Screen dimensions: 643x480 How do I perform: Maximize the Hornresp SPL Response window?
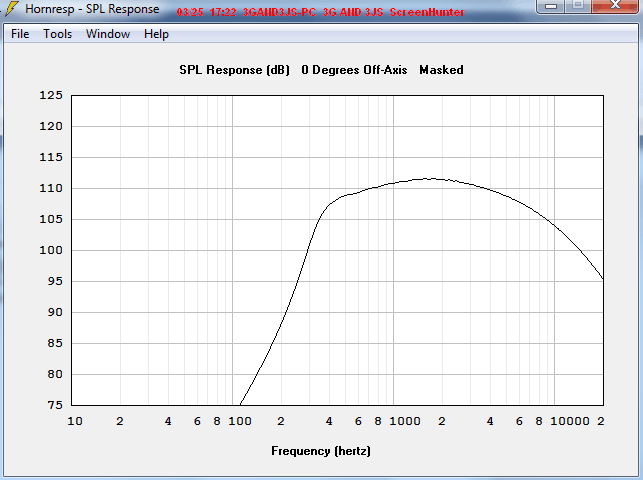(x=578, y=6)
